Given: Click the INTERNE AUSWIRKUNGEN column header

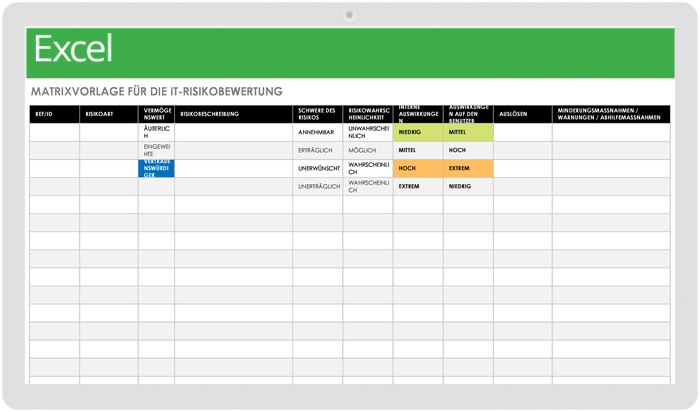Looking at the screenshot, I should (418, 114).
